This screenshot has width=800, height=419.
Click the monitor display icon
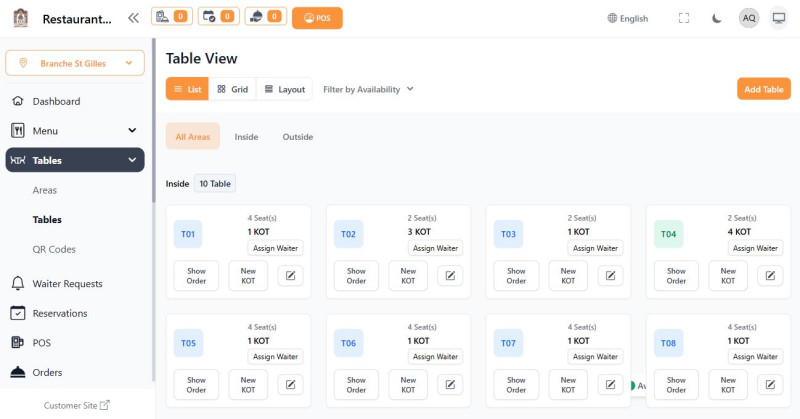coord(779,18)
